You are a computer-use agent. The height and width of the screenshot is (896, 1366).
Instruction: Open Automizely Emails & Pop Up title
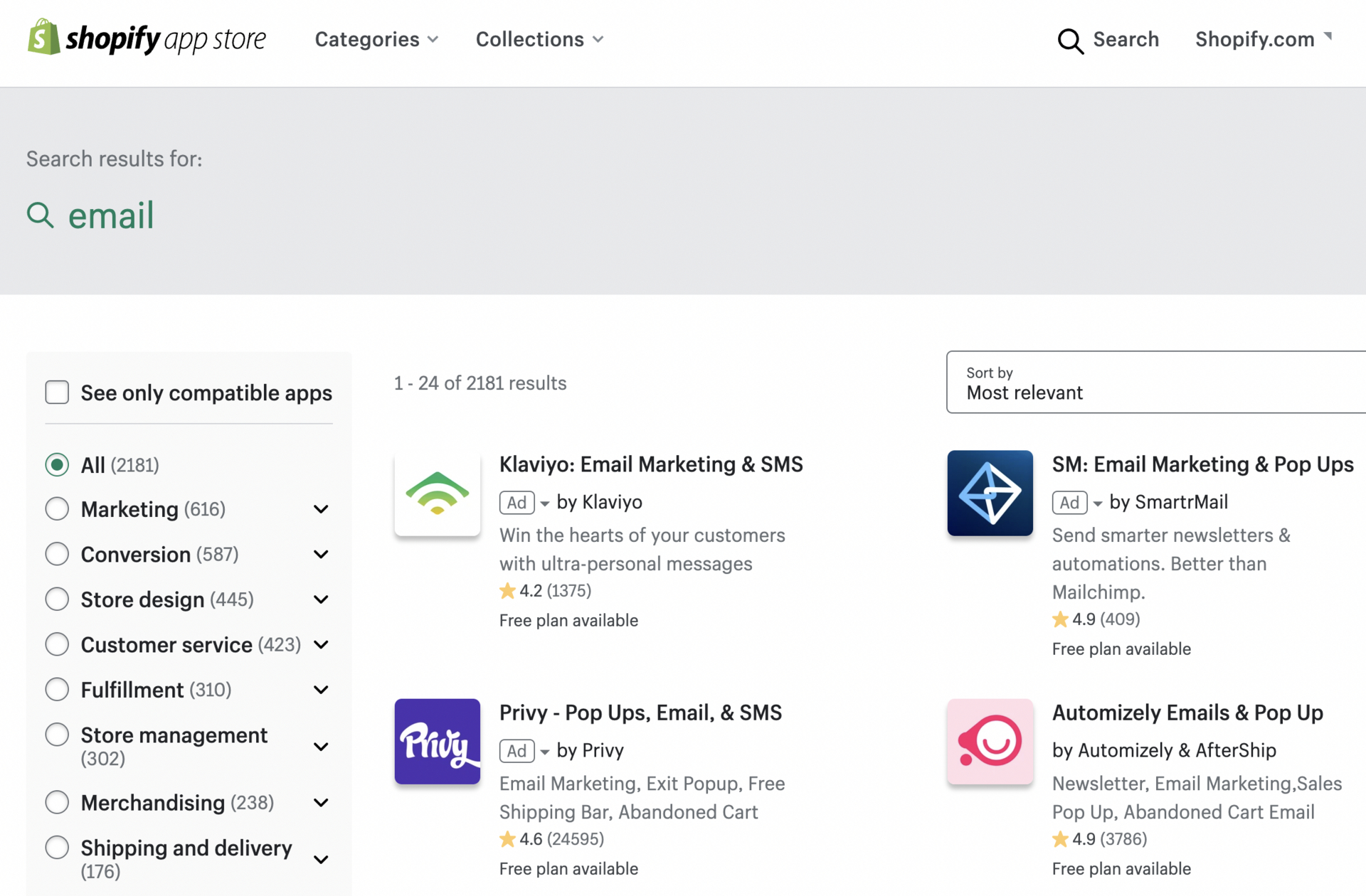click(1187, 712)
